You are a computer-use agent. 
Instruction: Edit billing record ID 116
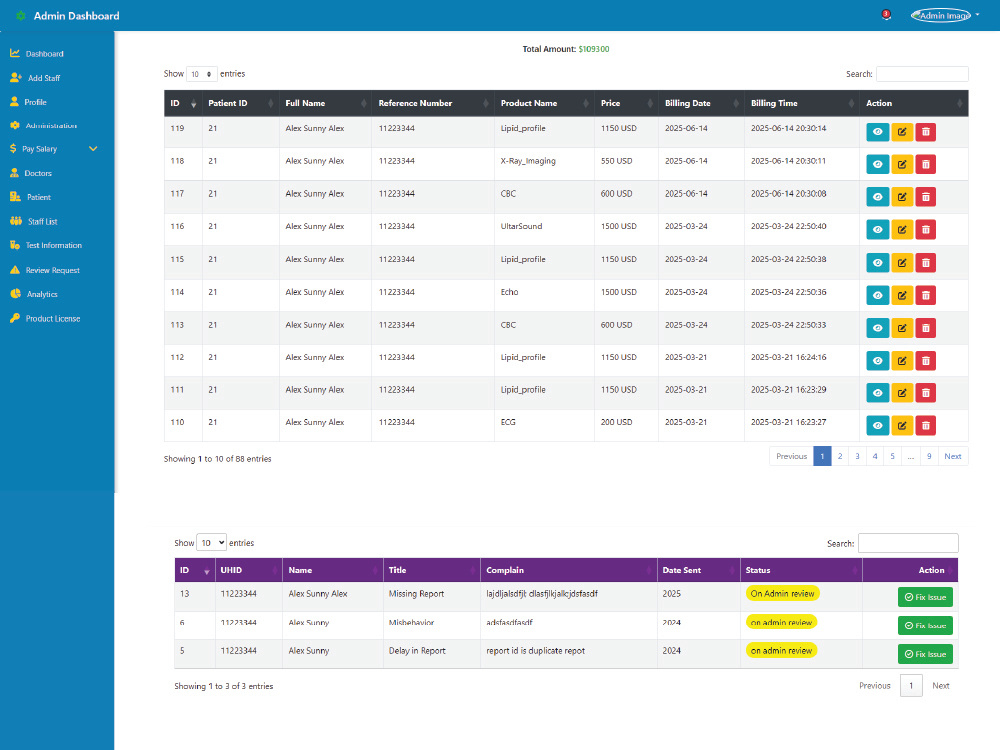[x=902, y=230]
